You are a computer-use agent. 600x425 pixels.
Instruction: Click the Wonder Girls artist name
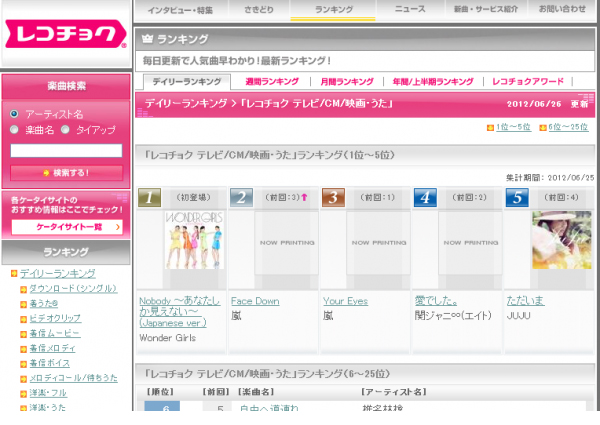pyautogui.click(x=168, y=338)
